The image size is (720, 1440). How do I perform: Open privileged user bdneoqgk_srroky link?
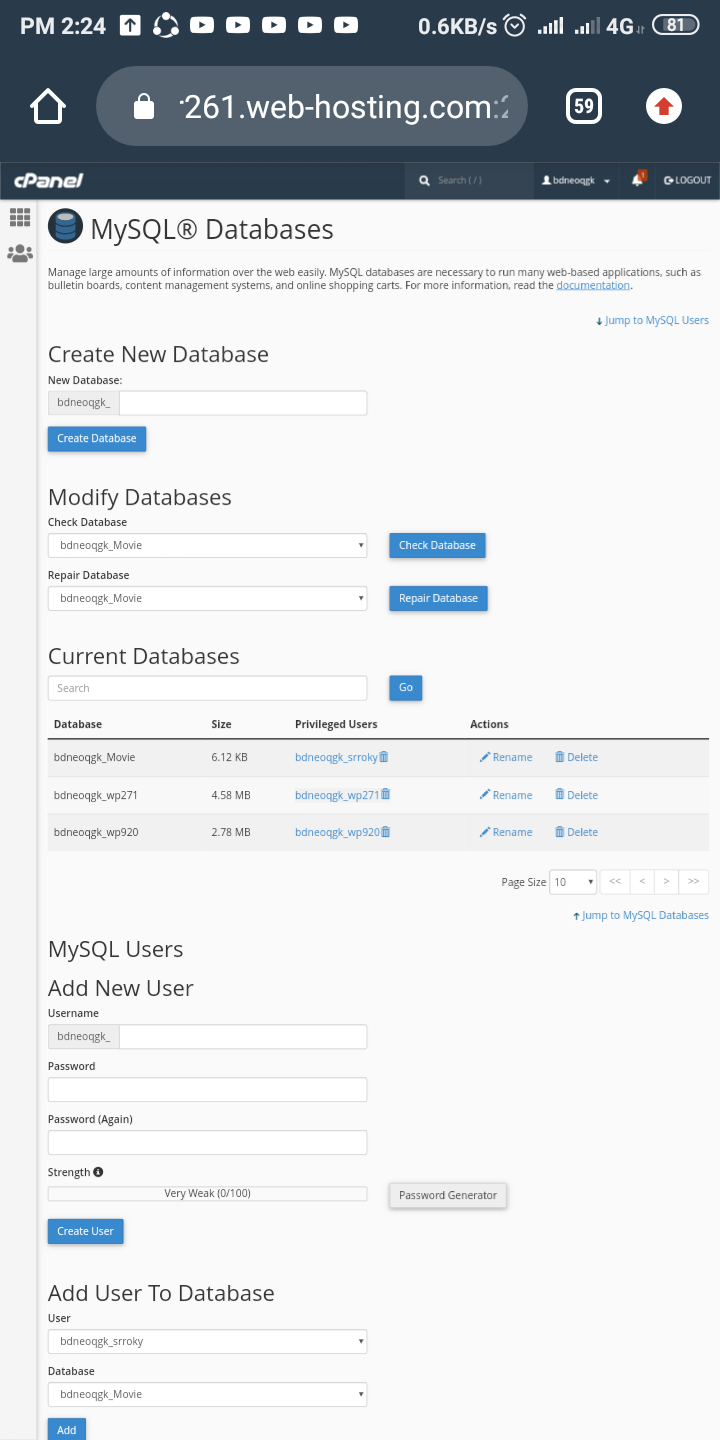click(336, 757)
